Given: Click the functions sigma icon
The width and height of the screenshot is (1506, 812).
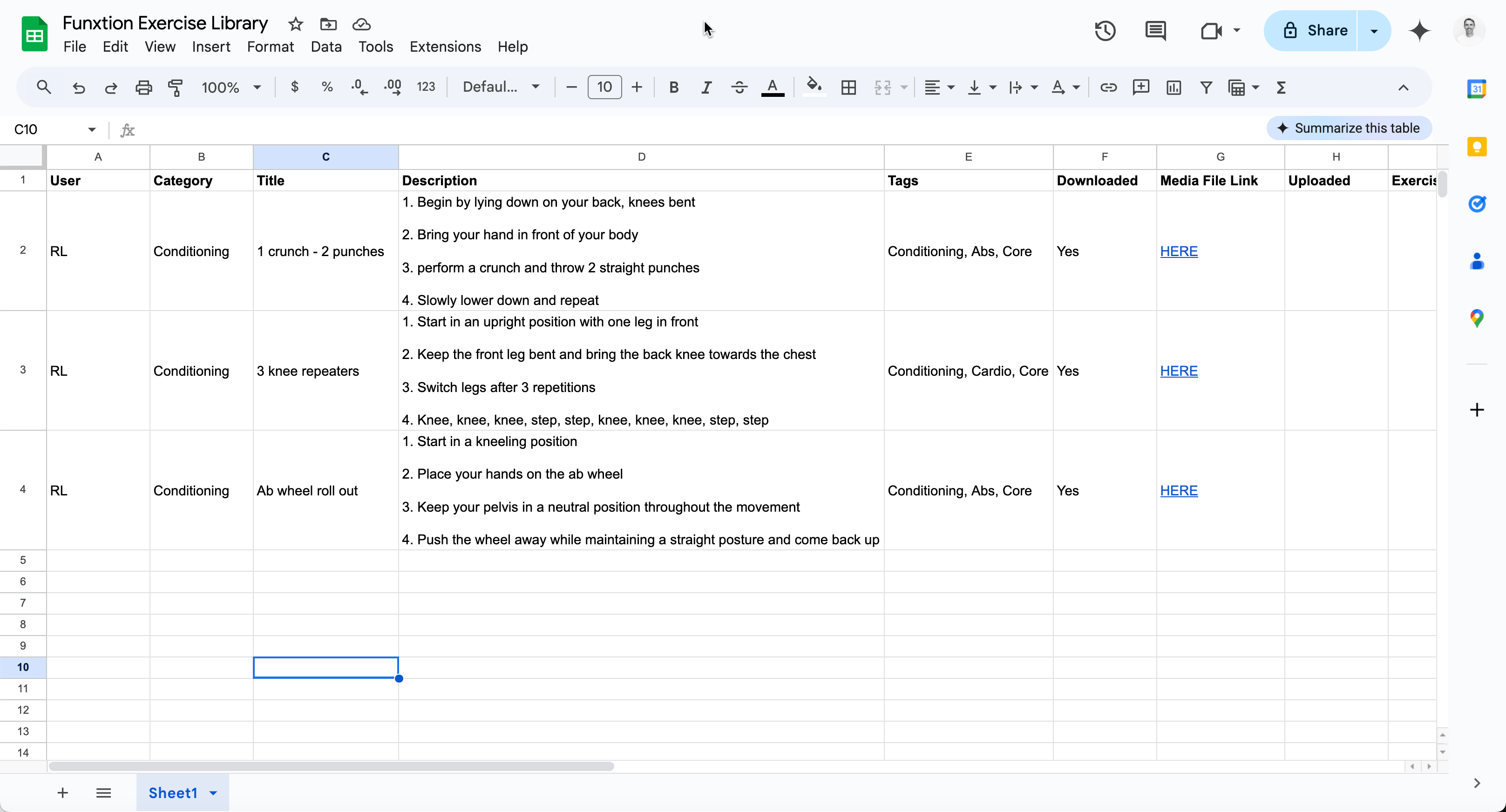Looking at the screenshot, I should pyautogui.click(x=1281, y=88).
